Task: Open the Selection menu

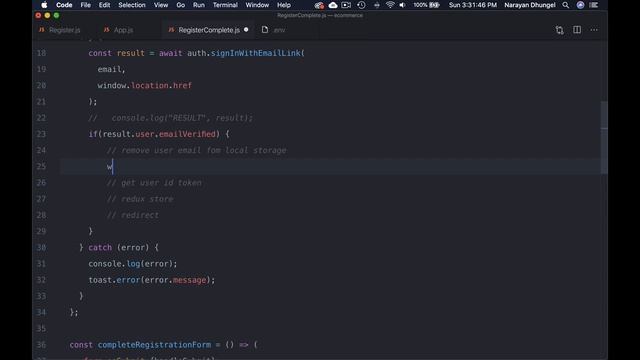Action: 132,5
